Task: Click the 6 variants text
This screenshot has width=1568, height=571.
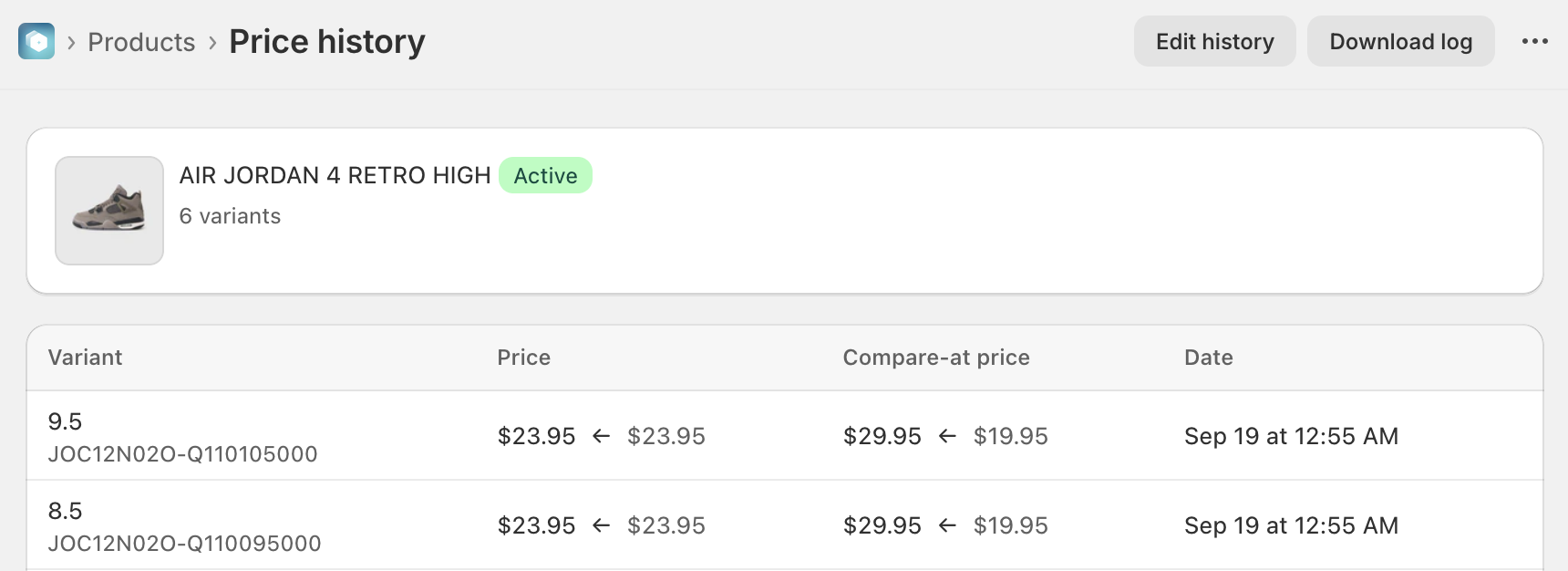Action: click(230, 216)
